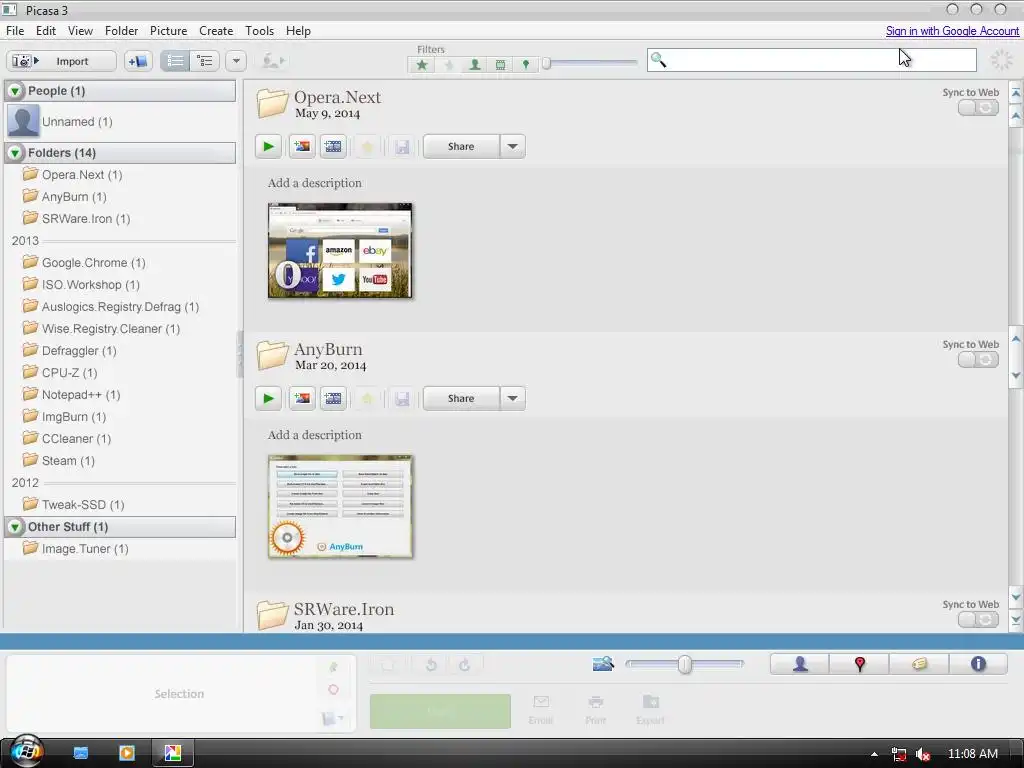This screenshot has height=768, width=1024.
Task: Select the Google.Chrome folder
Action: (x=93, y=263)
